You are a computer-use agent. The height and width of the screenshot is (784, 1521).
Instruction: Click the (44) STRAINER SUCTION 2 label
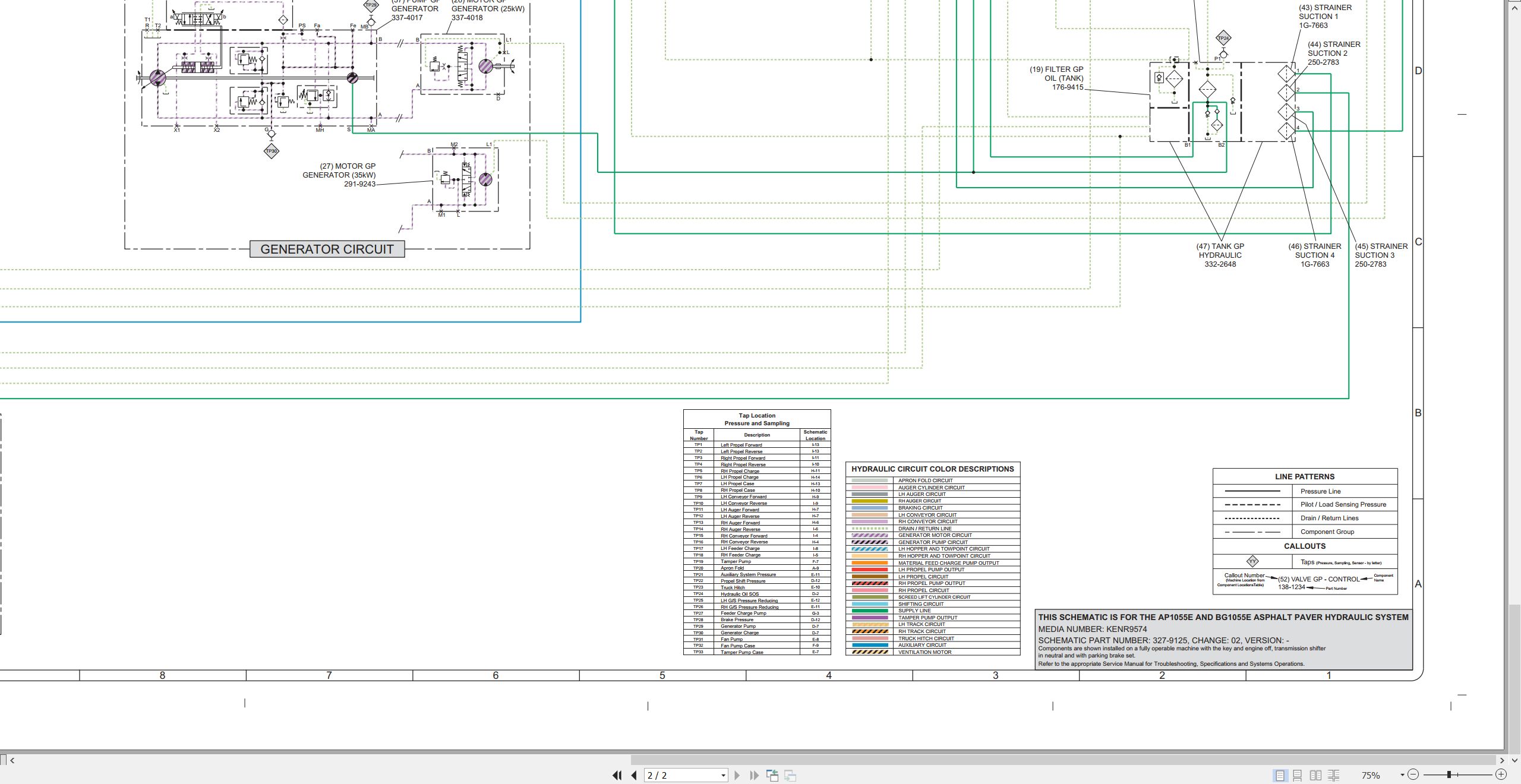point(1333,53)
